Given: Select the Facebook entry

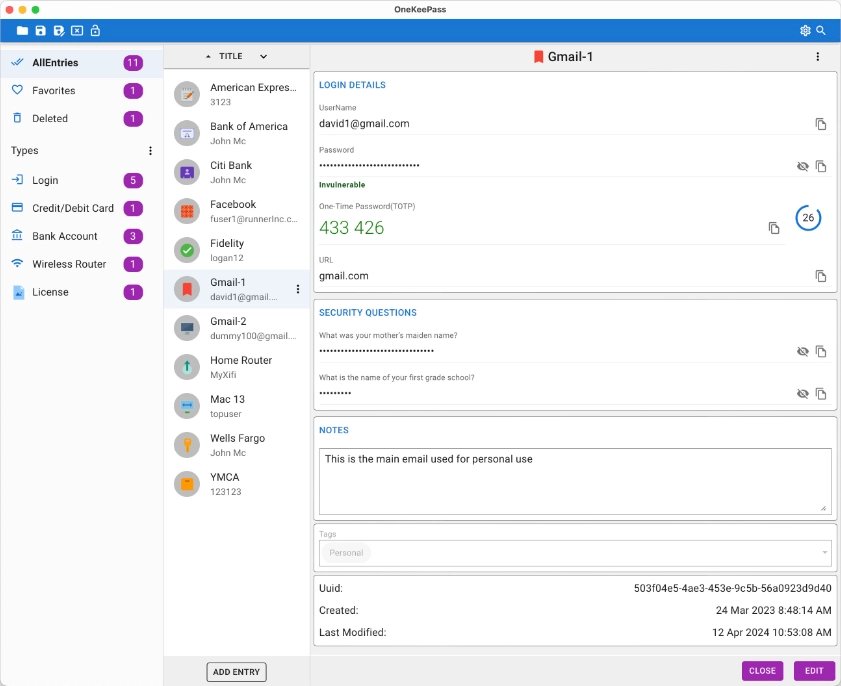Looking at the screenshot, I should (x=237, y=211).
